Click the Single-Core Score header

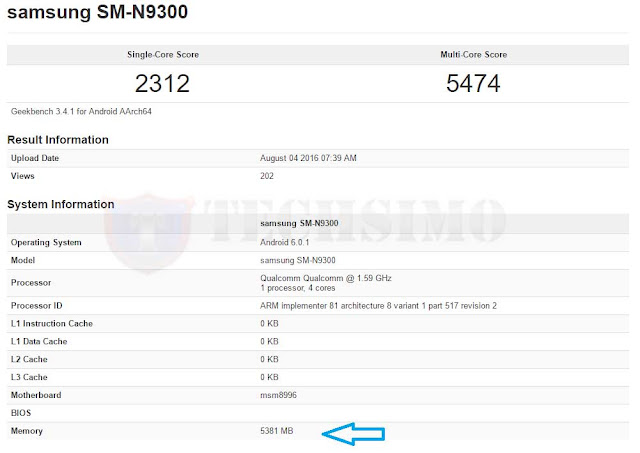point(163,54)
